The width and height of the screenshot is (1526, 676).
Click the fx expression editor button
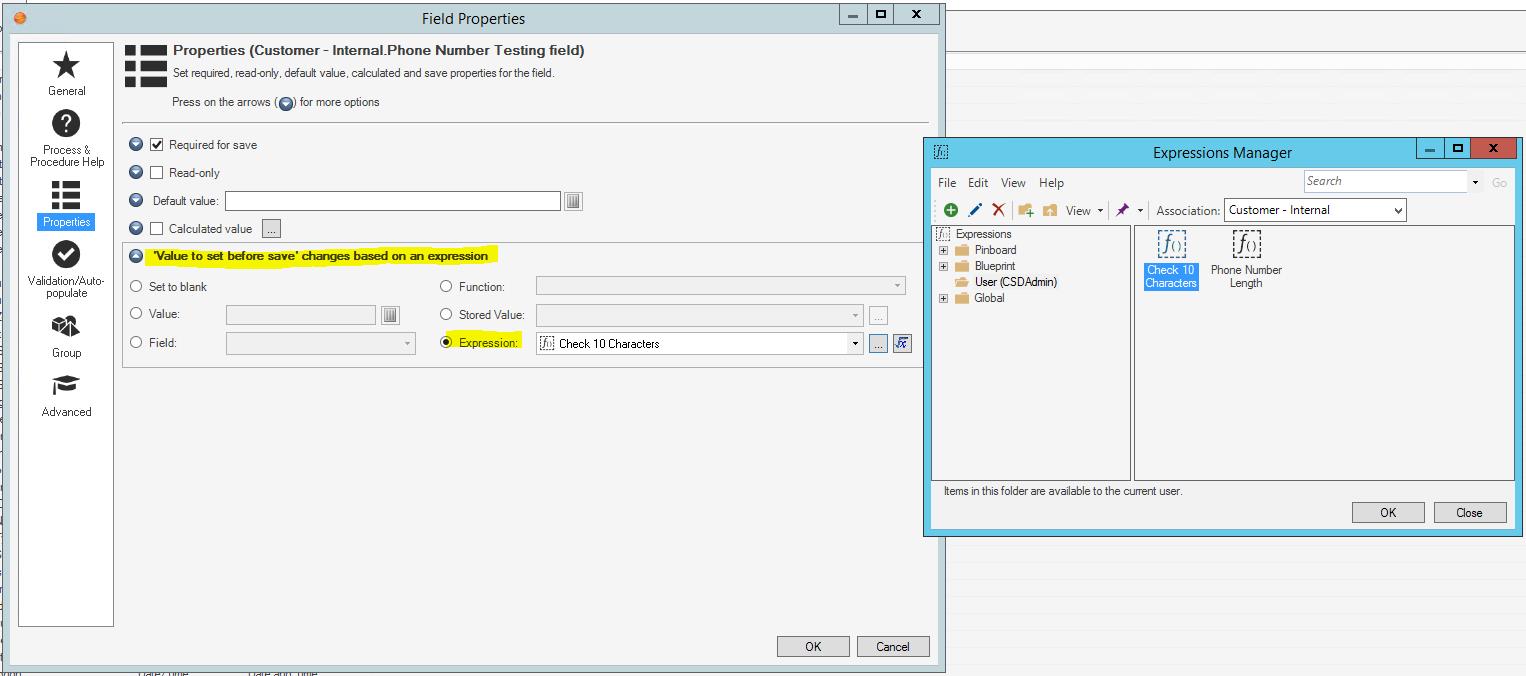902,343
